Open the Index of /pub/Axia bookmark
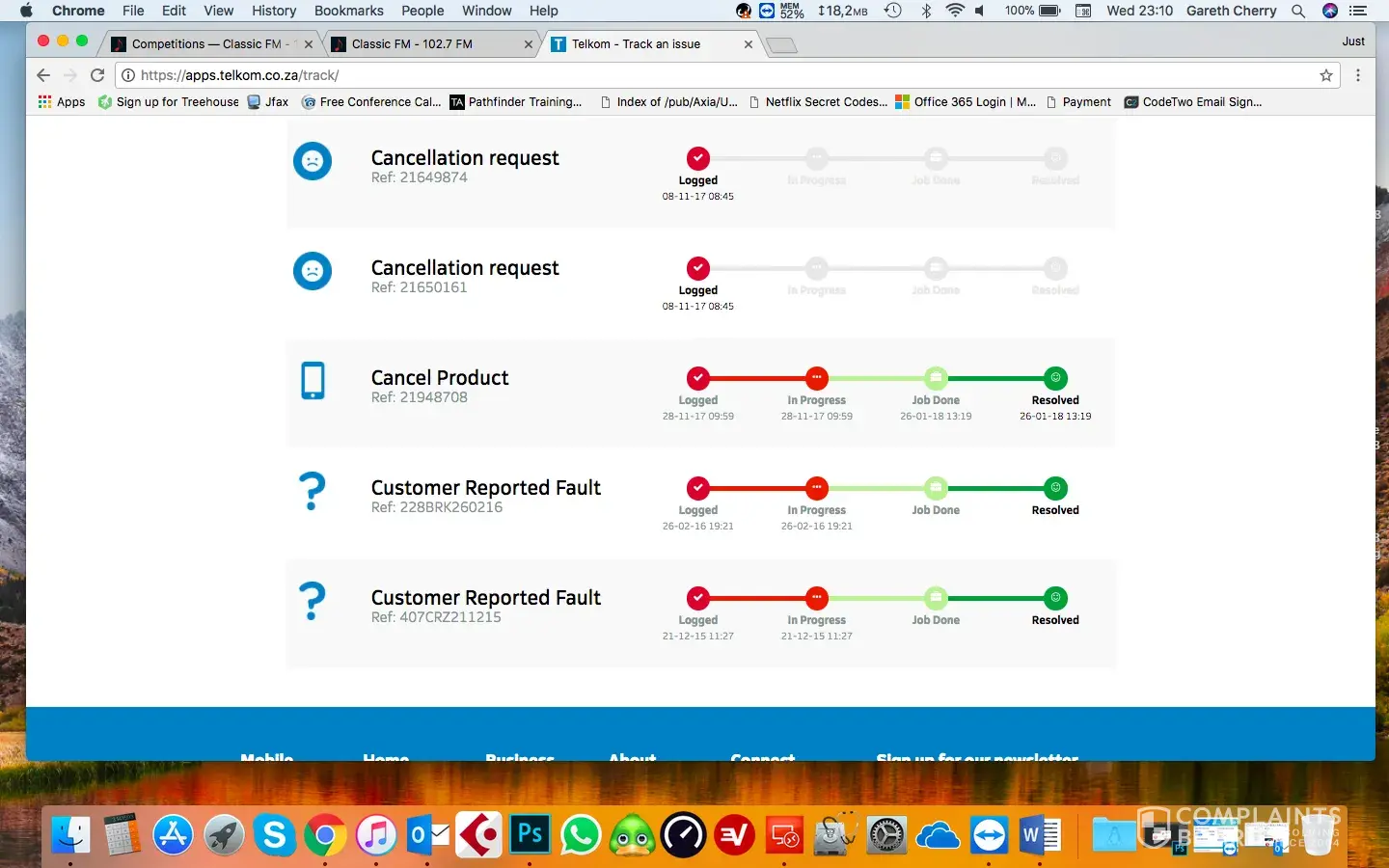The height and width of the screenshot is (868, 1389). point(668,102)
